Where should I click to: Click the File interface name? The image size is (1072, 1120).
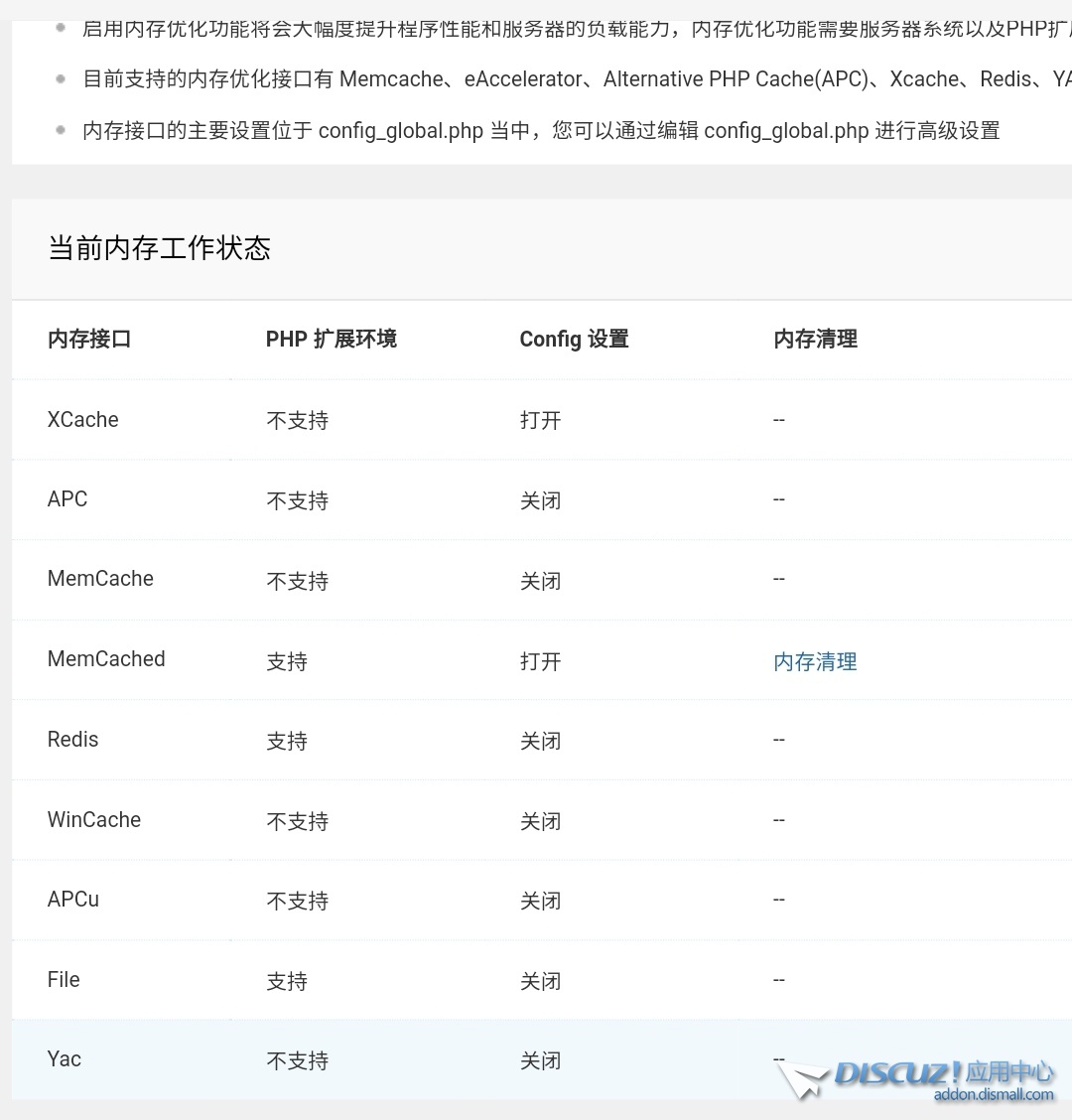(x=64, y=980)
